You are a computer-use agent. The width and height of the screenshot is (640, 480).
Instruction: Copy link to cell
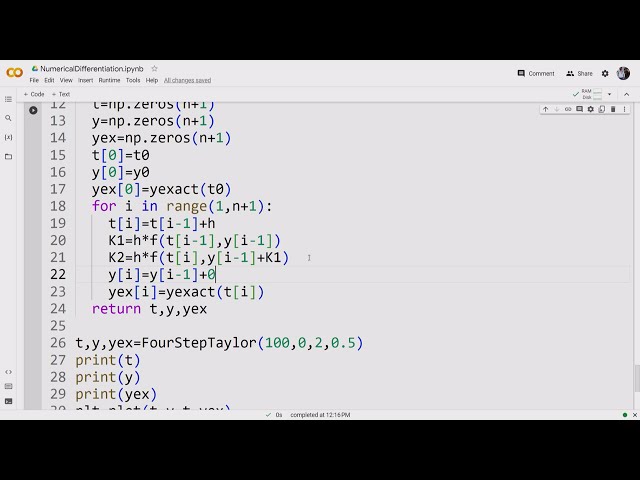coord(568,109)
